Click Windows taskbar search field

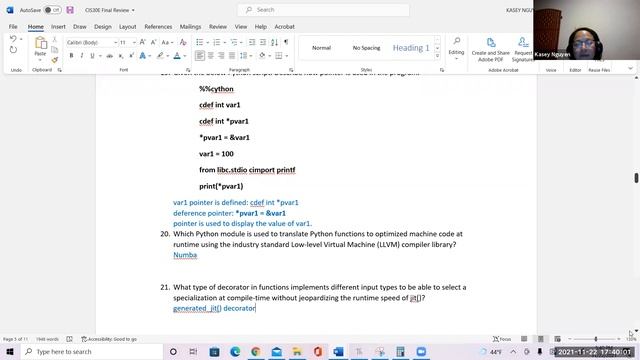click(92, 351)
